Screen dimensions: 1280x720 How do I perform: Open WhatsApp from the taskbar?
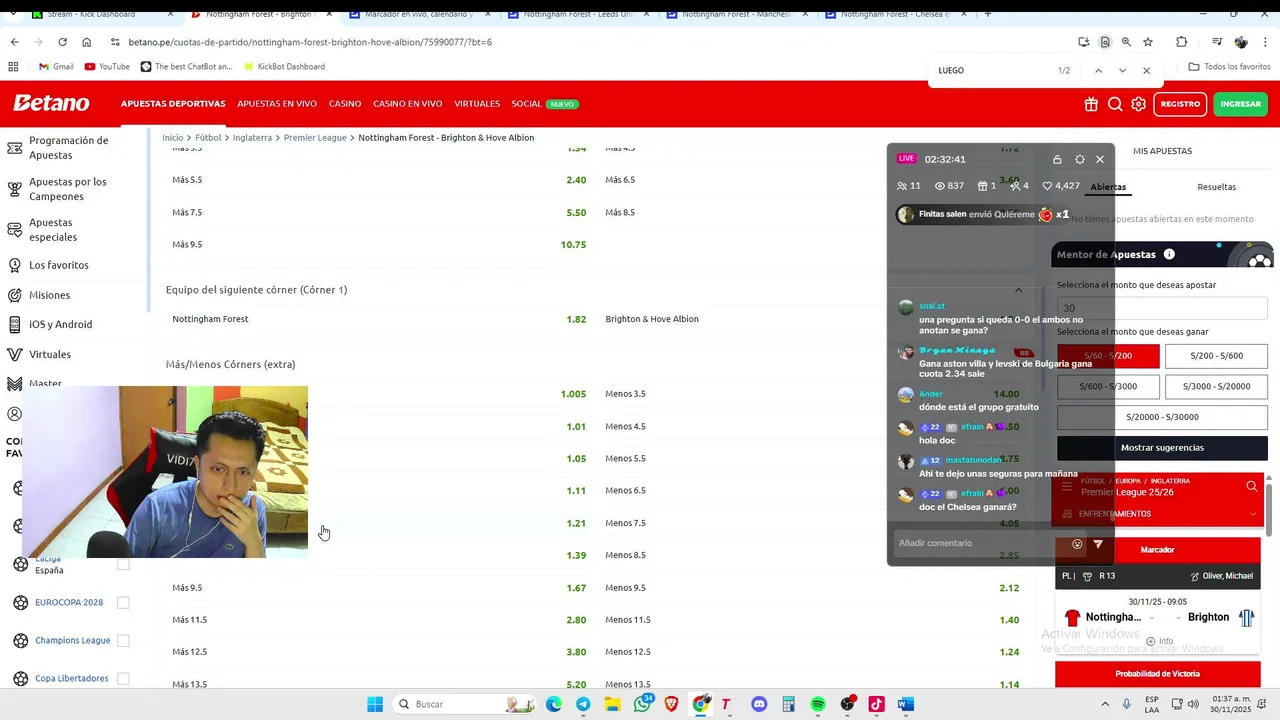click(x=642, y=704)
